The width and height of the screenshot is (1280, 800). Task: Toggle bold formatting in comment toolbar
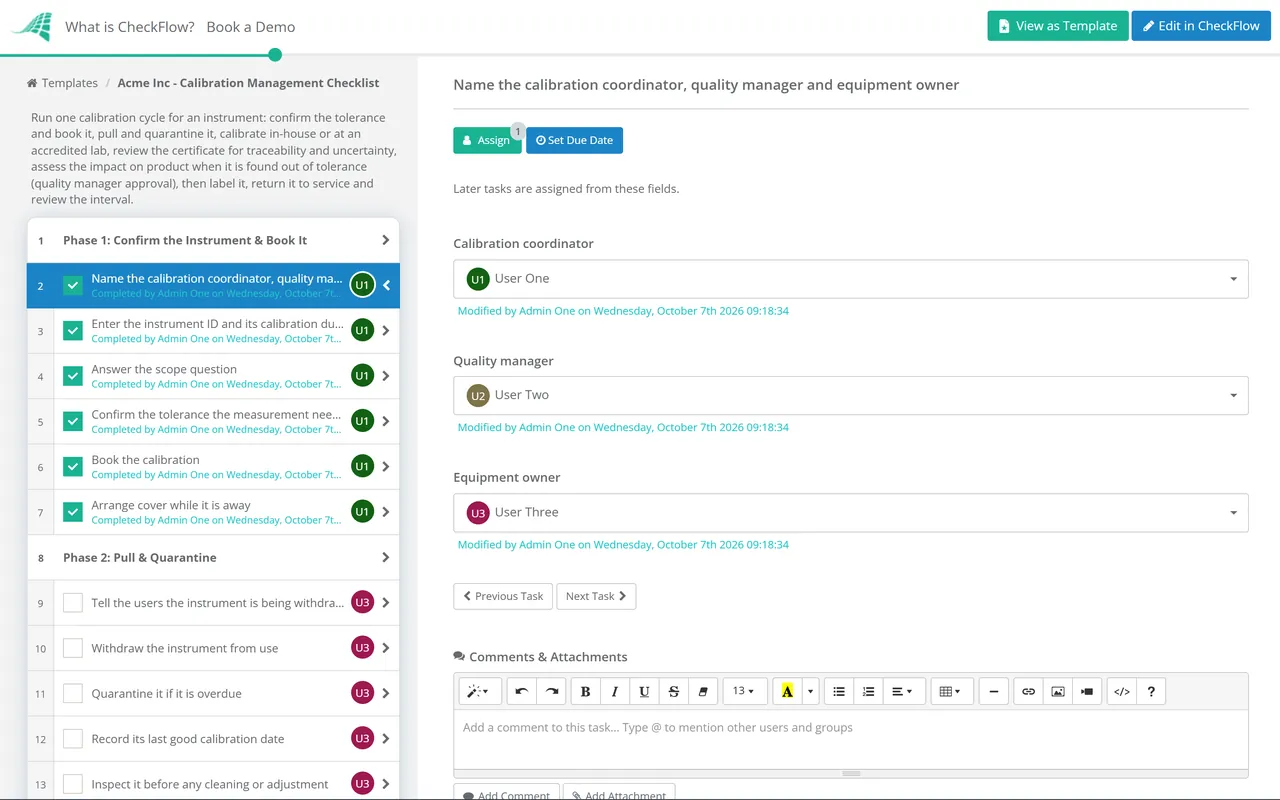click(x=585, y=691)
